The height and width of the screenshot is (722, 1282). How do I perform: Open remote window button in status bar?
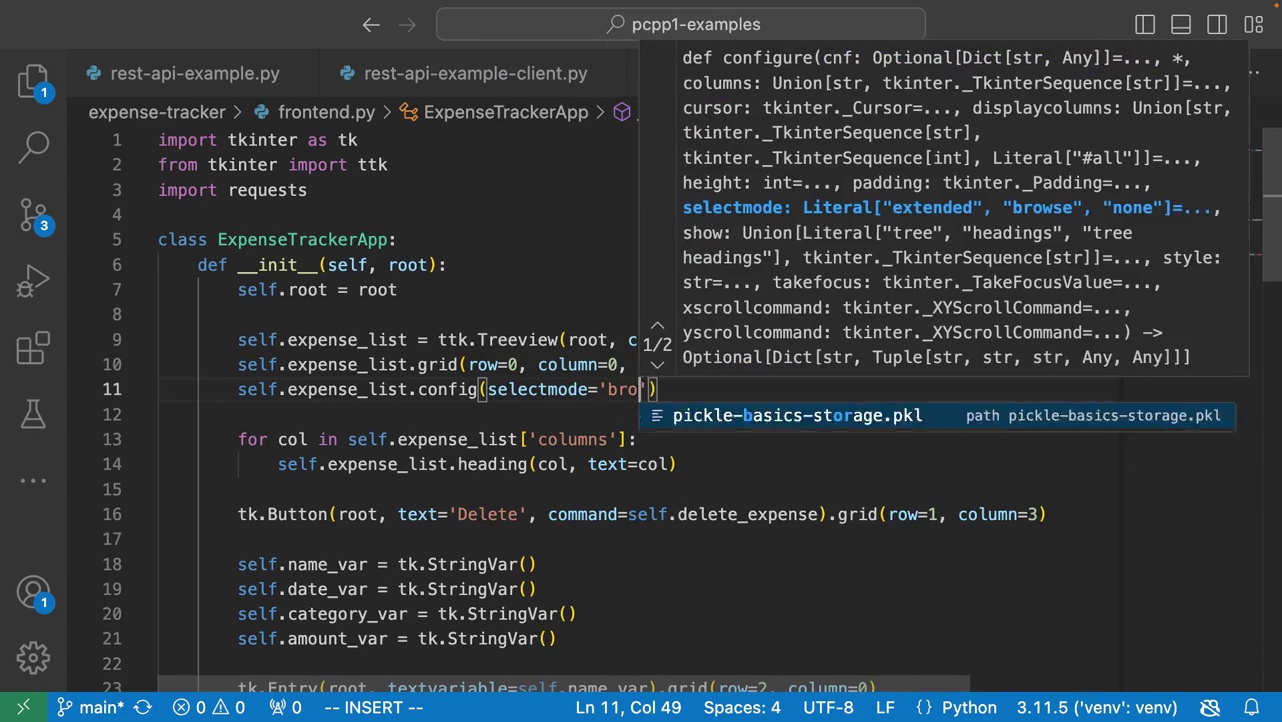[x=23, y=707]
